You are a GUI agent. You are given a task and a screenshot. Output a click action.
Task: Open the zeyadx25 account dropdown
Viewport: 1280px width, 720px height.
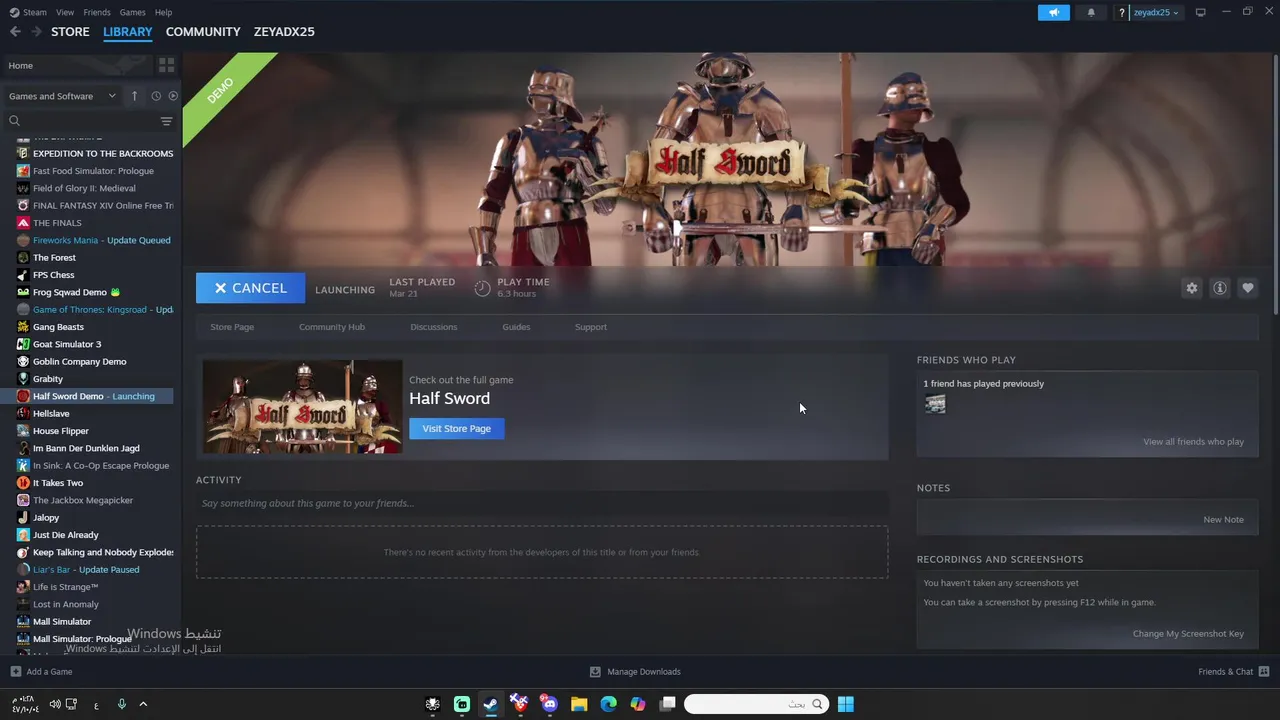pyautogui.click(x=1156, y=12)
